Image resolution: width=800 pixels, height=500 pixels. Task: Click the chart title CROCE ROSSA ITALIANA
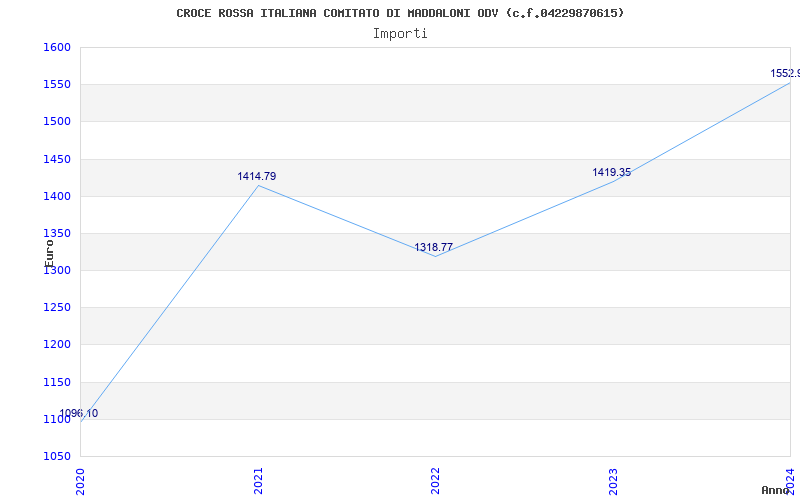coord(400,13)
